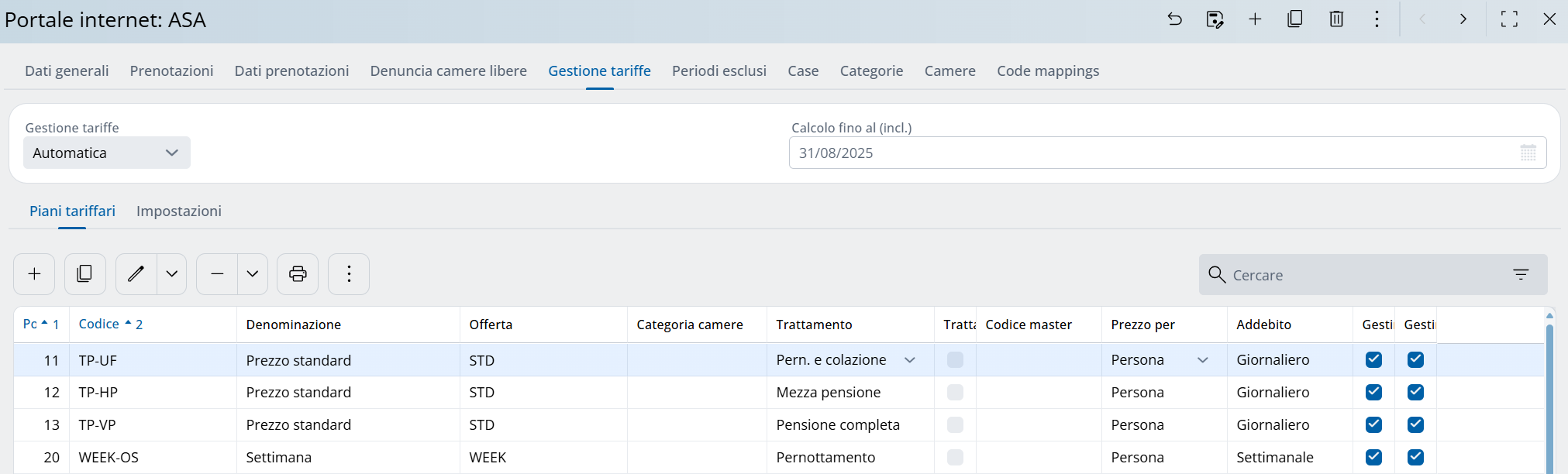Viewport: 1568px width, 474px height.
Task: Sort by Denominazione column header
Action: tap(348, 325)
